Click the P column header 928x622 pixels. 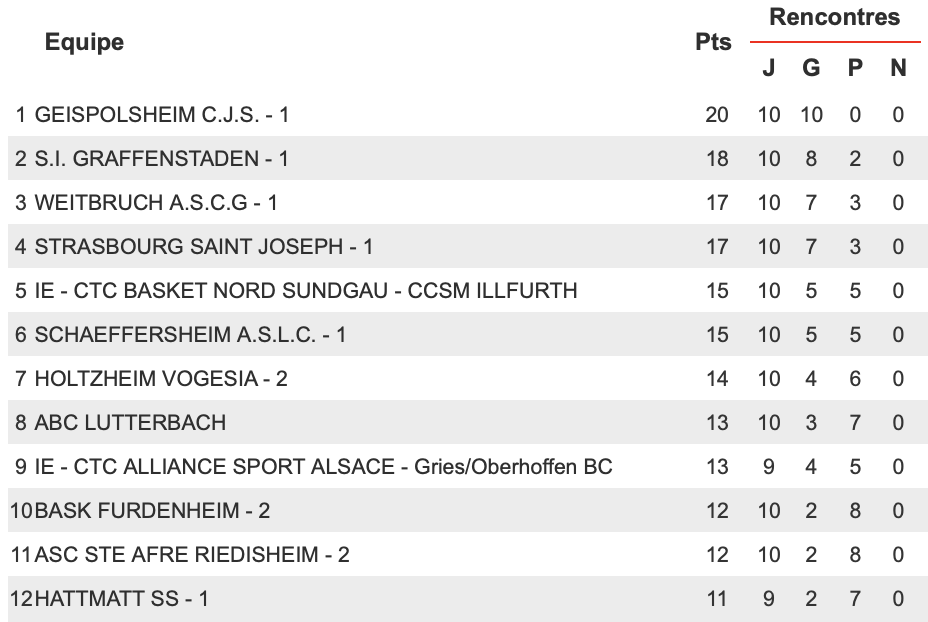[x=855, y=67]
